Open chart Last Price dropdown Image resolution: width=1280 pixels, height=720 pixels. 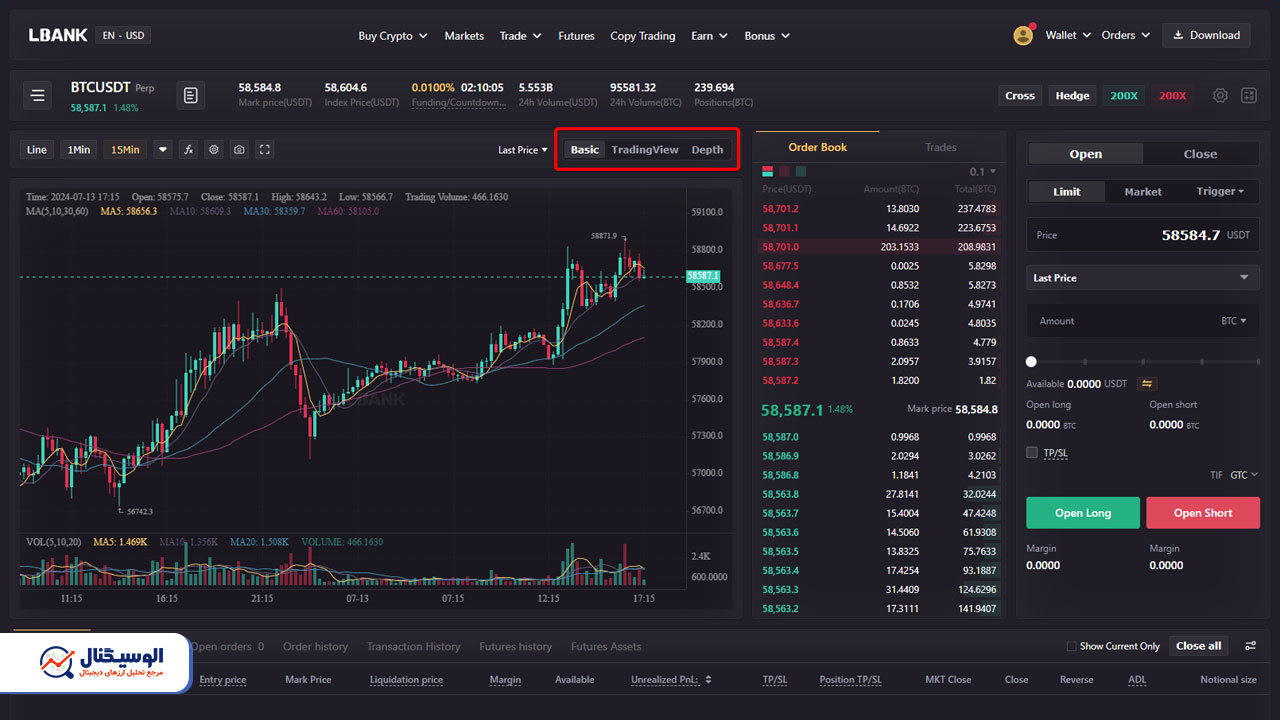coord(523,150)
